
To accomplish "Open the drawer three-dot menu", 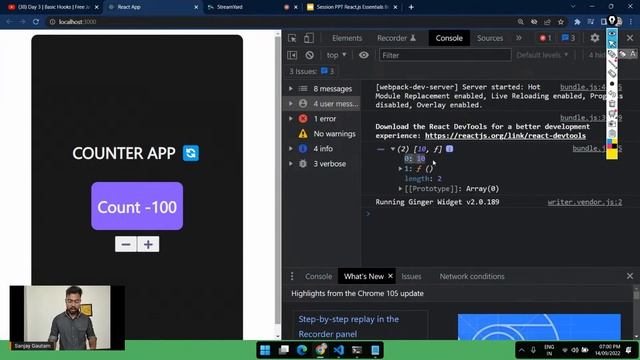I will point(292,276).
